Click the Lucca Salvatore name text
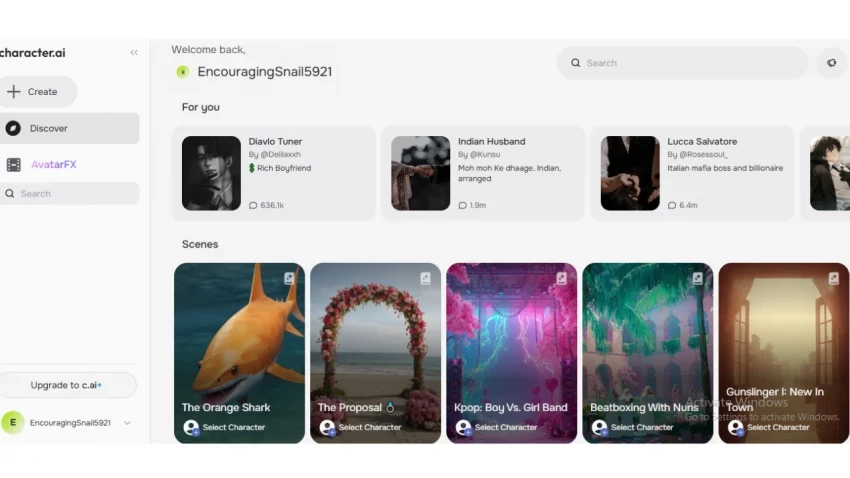The image size is (850, 478). [702, 141]
